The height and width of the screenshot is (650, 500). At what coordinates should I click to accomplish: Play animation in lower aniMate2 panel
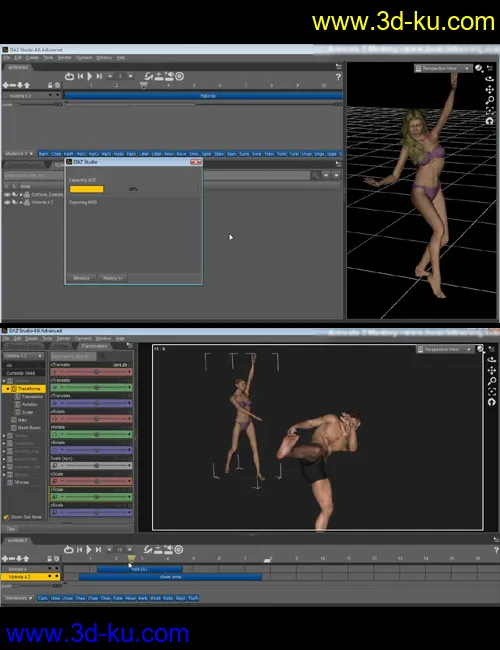(x=89, y=550)
